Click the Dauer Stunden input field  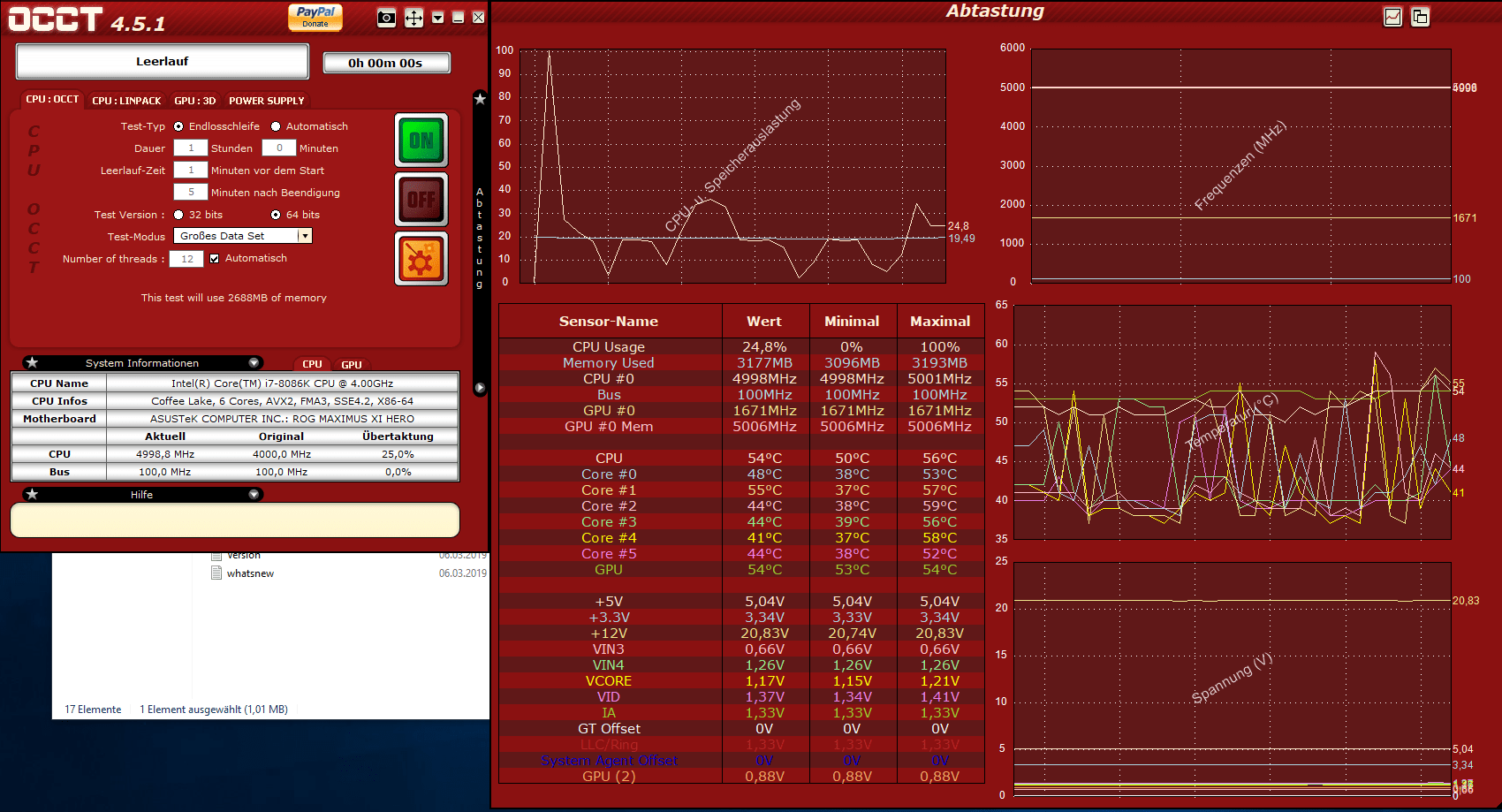click(x=191, y=148)
